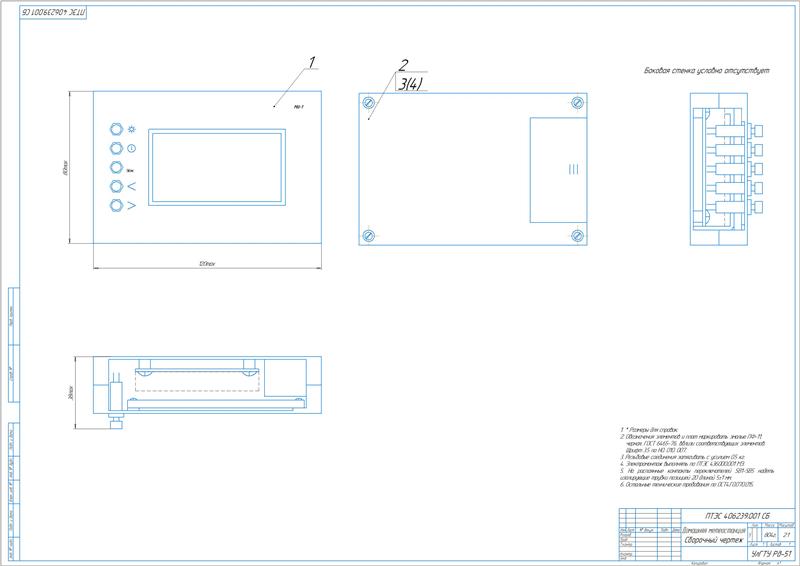Click technical requirement note number 6

coord(686,484)
